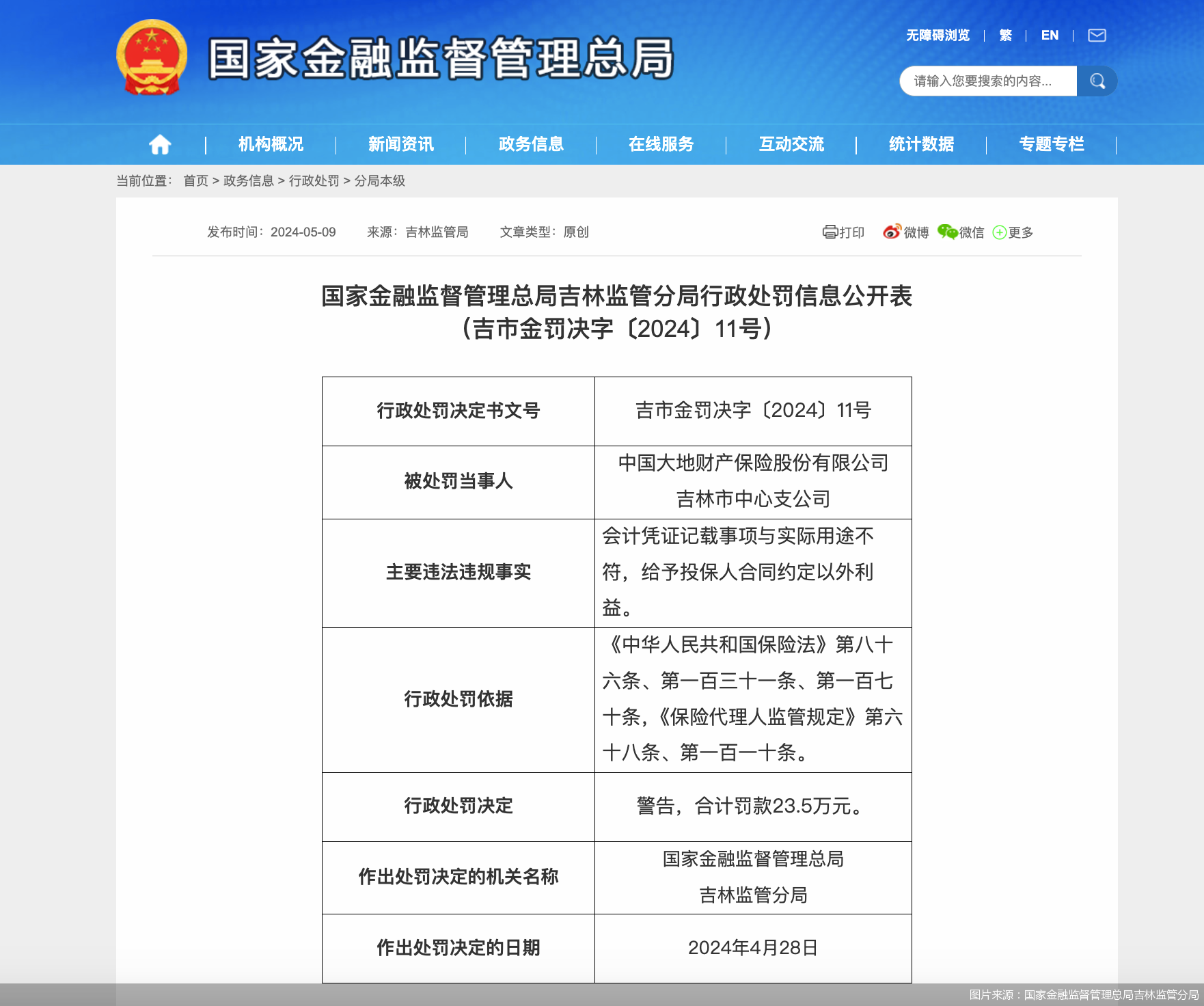Image resolution: width=1204 pixels, height=1006 pixels.
Task: Open the 统计数据 menu
Action: 921,144
